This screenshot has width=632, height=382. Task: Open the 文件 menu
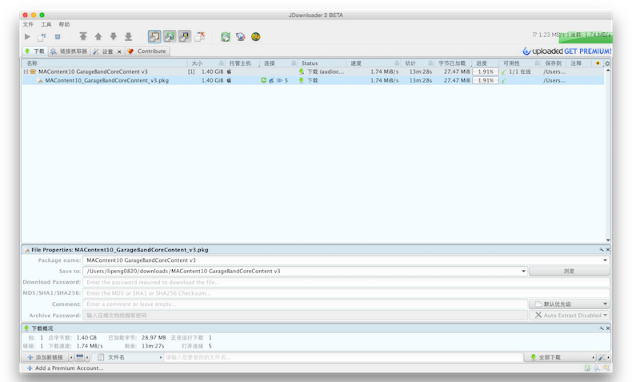click(x=28, y=25)
